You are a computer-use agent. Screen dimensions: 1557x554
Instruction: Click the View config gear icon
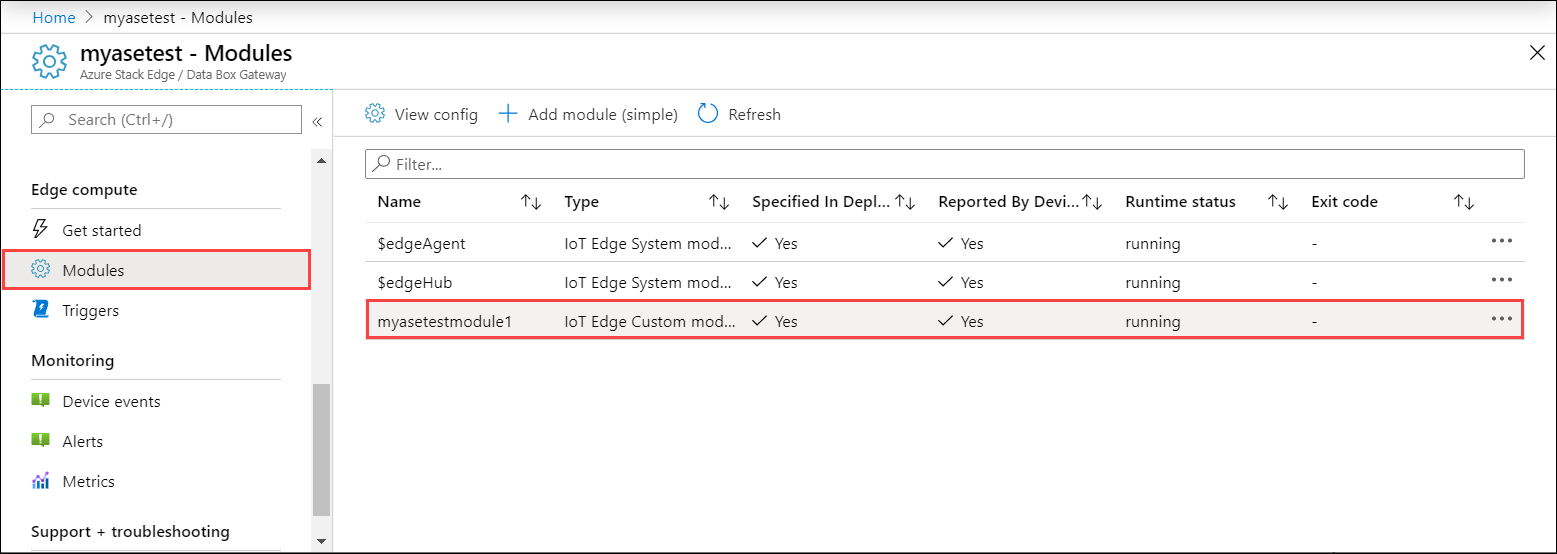375,114
